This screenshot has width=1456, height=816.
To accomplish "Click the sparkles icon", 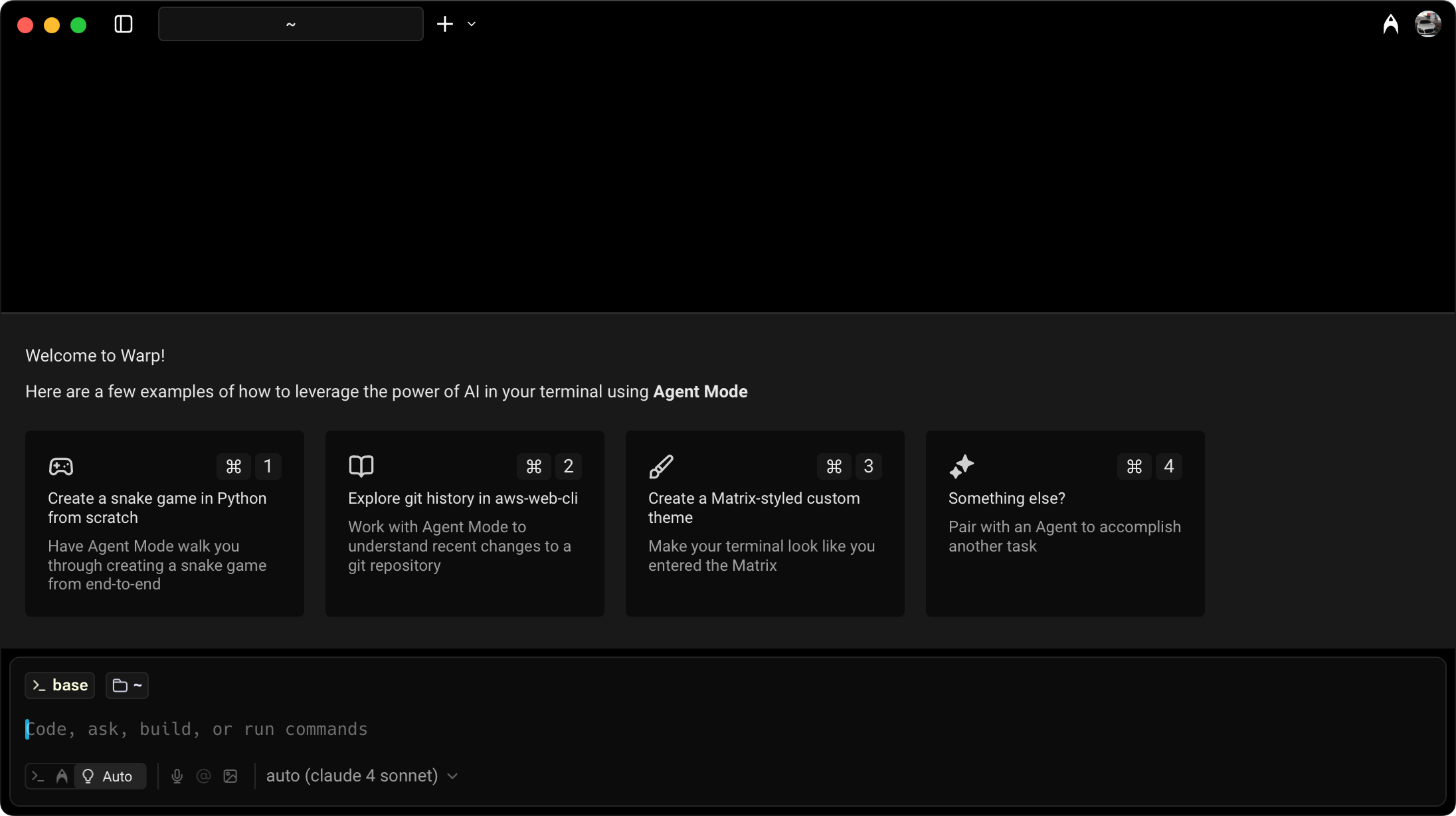I will coord(961,466).
